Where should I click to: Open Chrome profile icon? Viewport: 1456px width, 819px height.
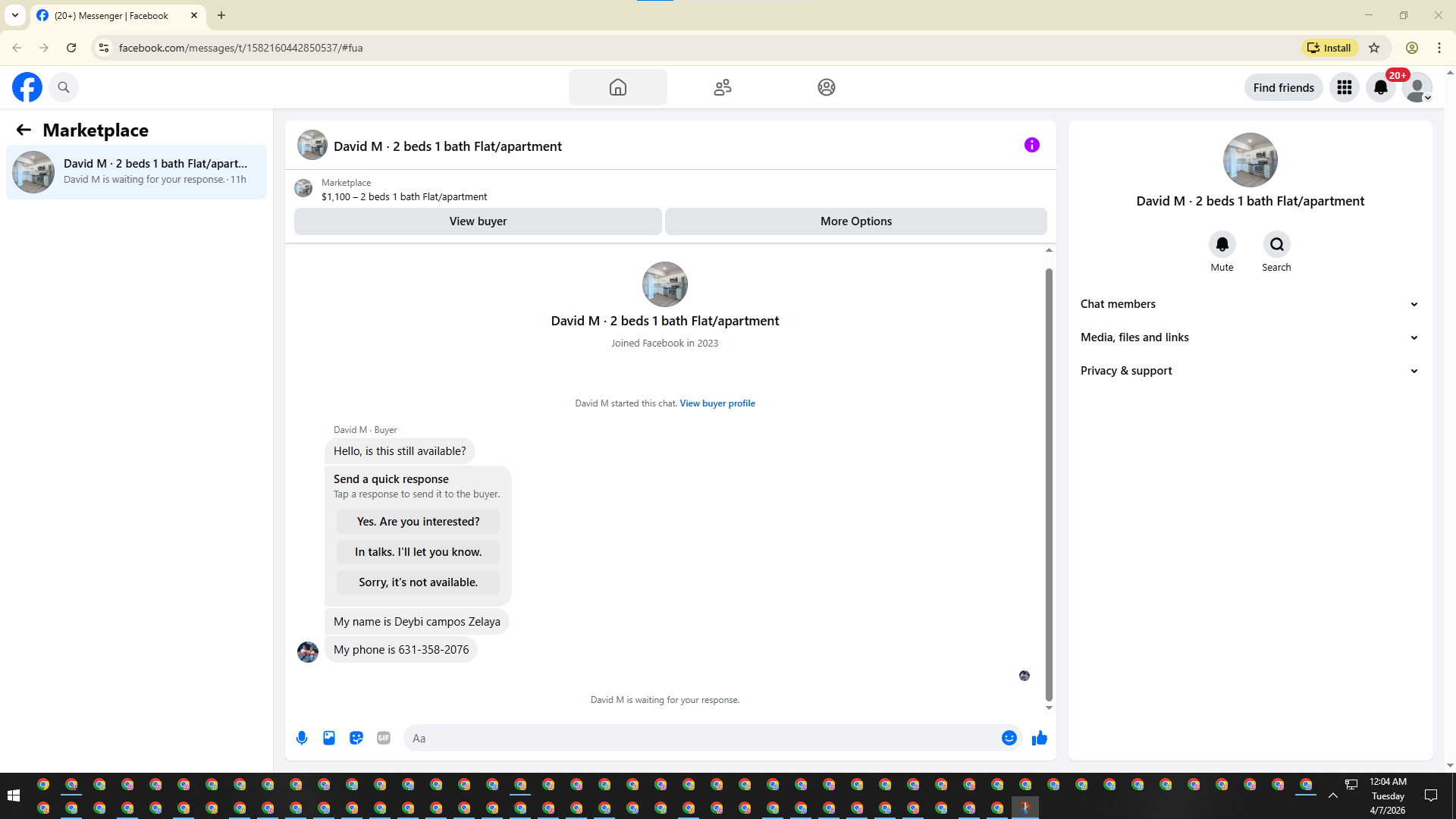(1412, 48)
